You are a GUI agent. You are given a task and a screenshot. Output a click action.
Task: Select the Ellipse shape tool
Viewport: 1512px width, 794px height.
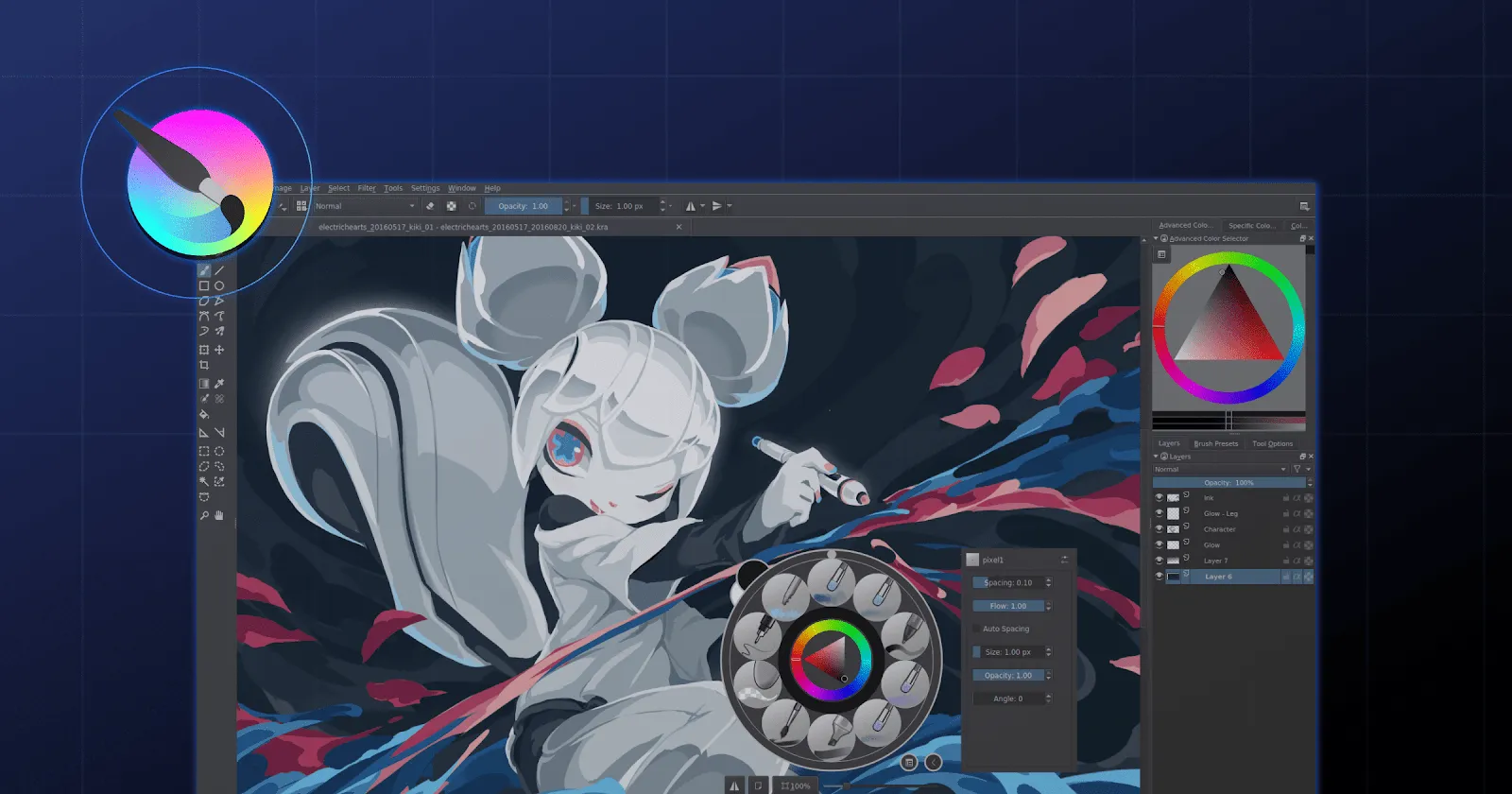click(219, 285)
